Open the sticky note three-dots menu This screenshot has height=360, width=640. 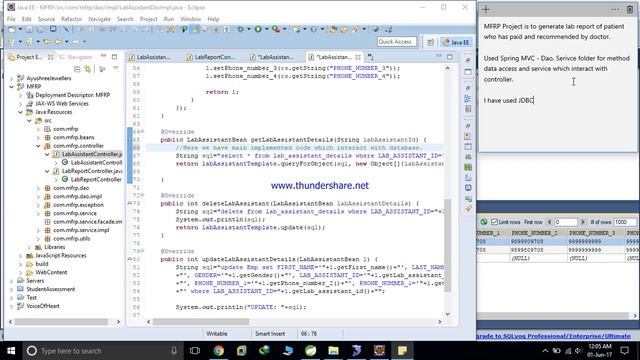coord(615,9)
